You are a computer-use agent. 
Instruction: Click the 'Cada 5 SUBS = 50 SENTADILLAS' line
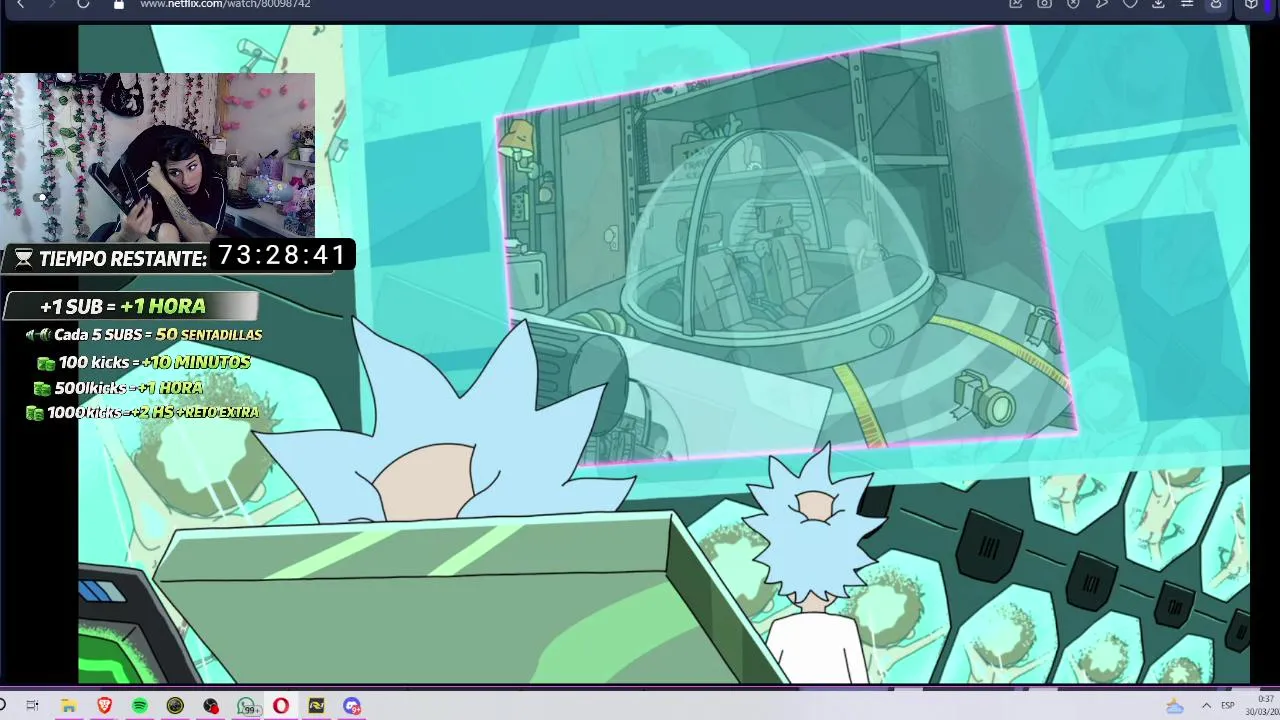pos(143,335)
